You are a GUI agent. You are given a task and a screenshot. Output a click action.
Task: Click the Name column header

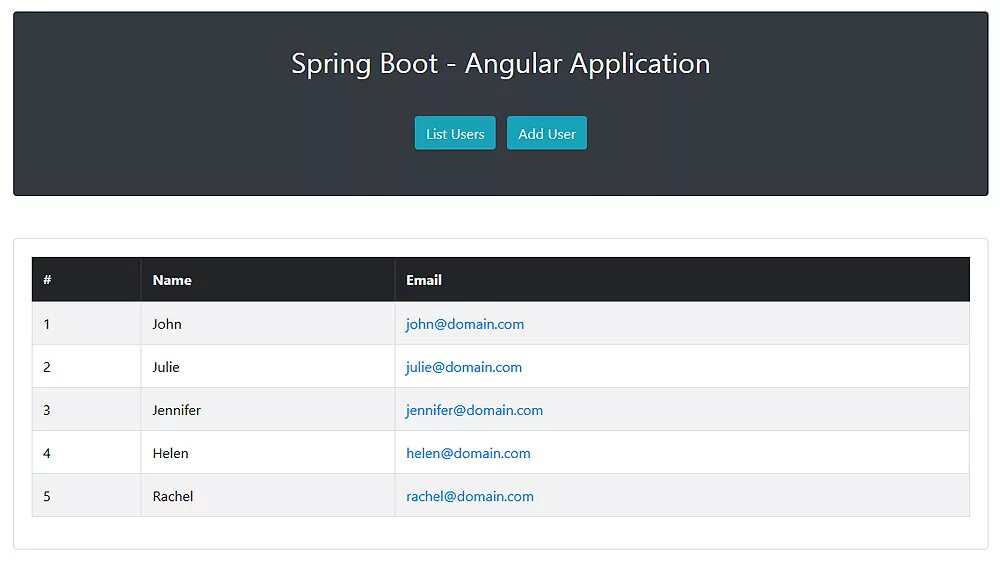tap(172, 280)
